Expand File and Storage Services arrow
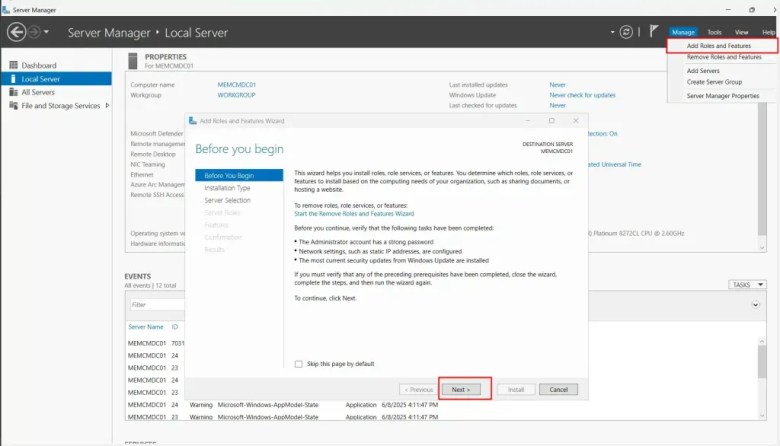The width and height of the screenshot is (780, 446). click(x=107, y=105)
